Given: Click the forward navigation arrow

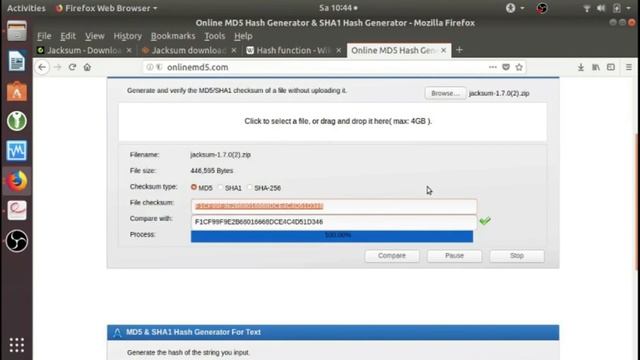Looking at the screenshot, I should click(x=57, y=67).
